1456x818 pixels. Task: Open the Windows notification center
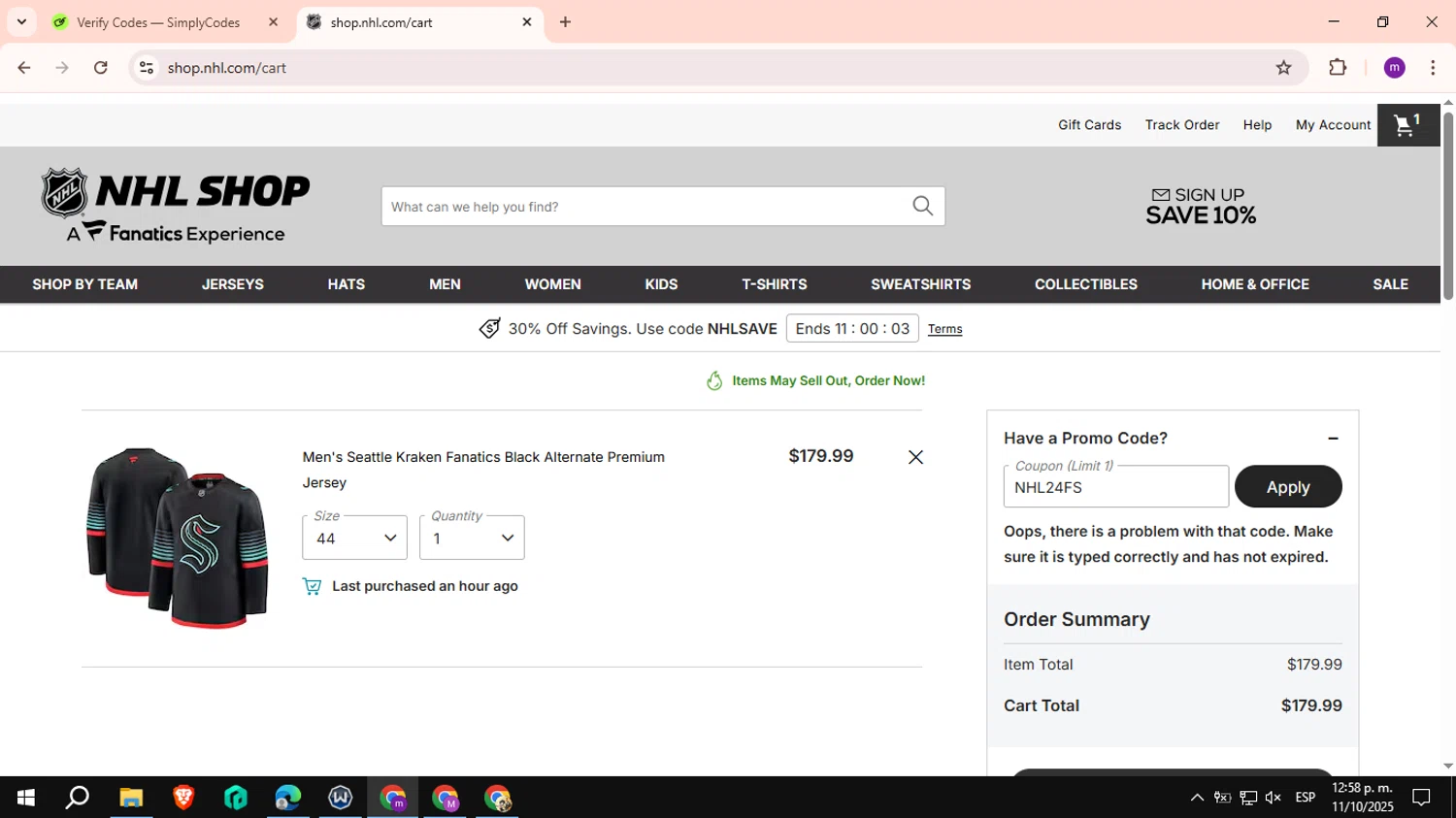pyautogui.click(x=1421, y=798)
